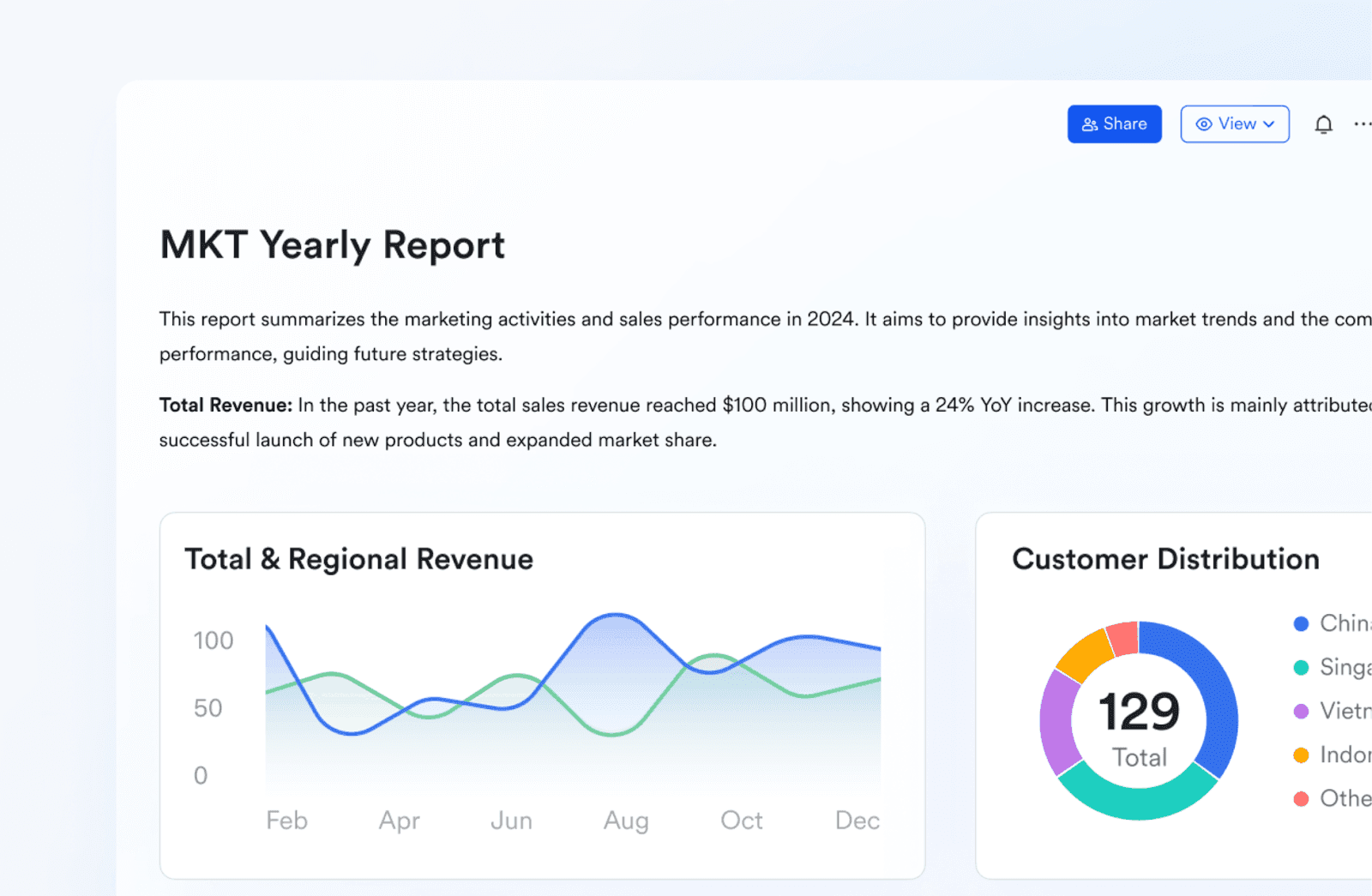1372x896 pixels.
Task: Click the Customer Distribution card heading
Action: pyautogui.click(x=1166, y=559)
